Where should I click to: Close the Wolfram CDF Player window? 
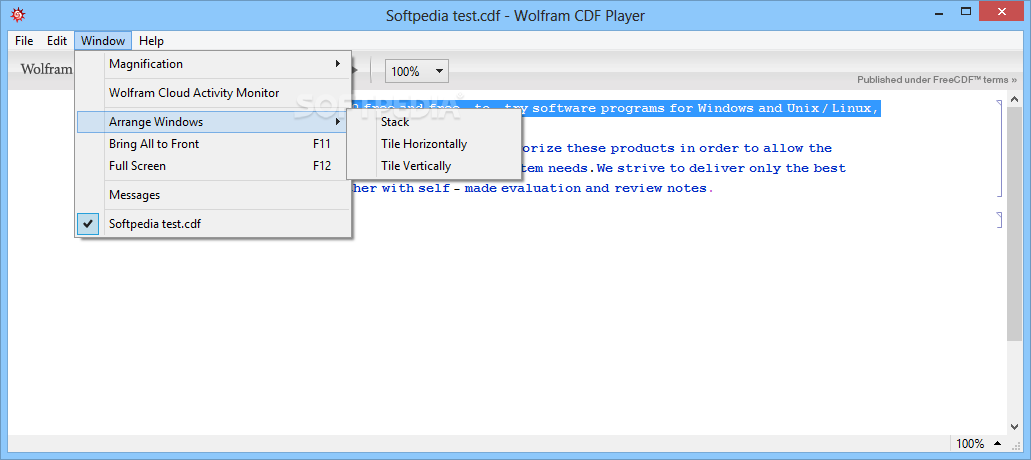[1002, 11]
